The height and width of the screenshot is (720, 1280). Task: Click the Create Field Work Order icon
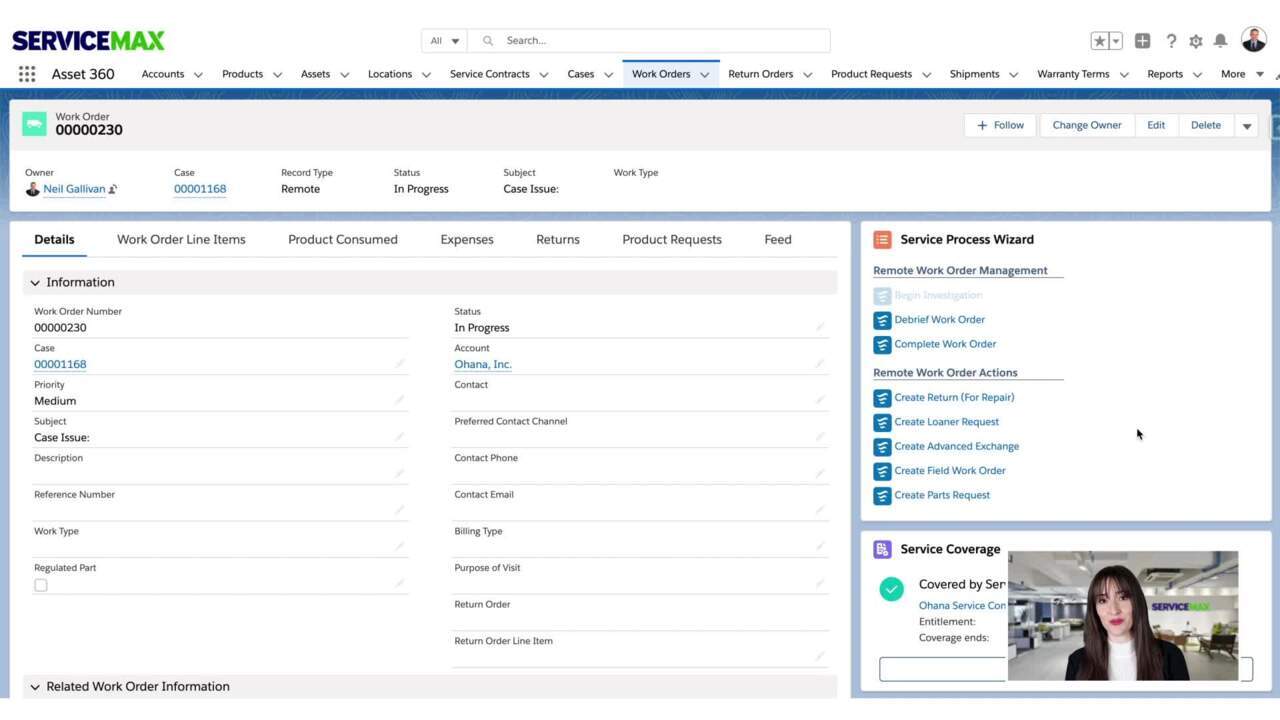click(882, 471)
